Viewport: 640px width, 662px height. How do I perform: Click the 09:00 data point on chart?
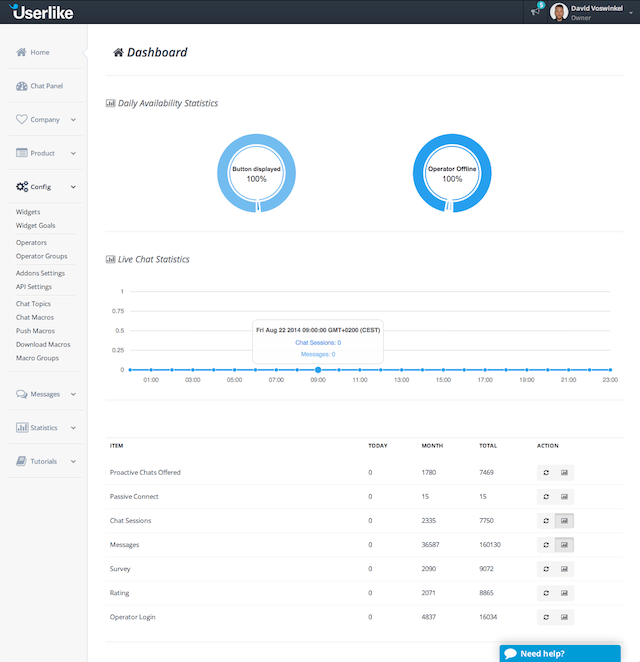click(318, 370)
